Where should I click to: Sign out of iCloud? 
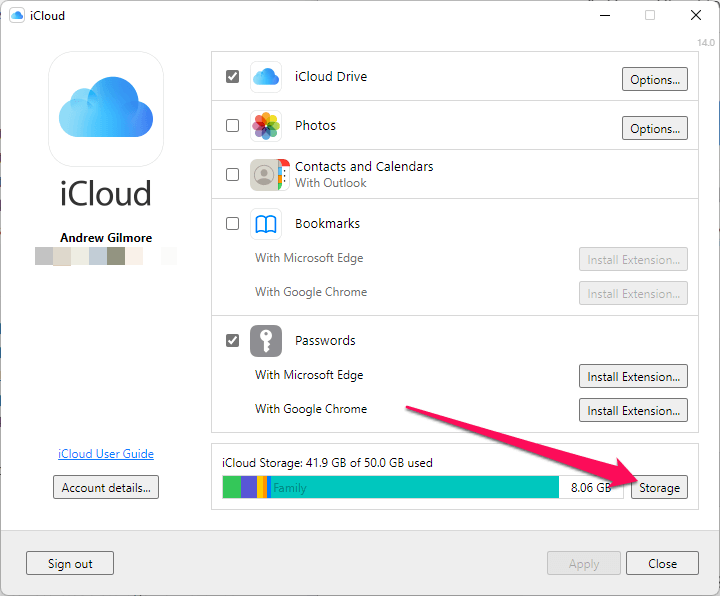(x=70, y=563)
